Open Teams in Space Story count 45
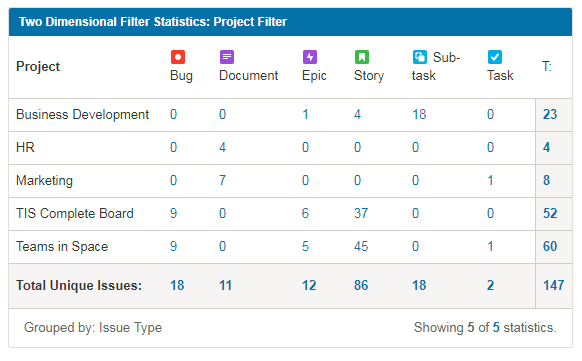 pyautogui.click(x=361, y=246)
